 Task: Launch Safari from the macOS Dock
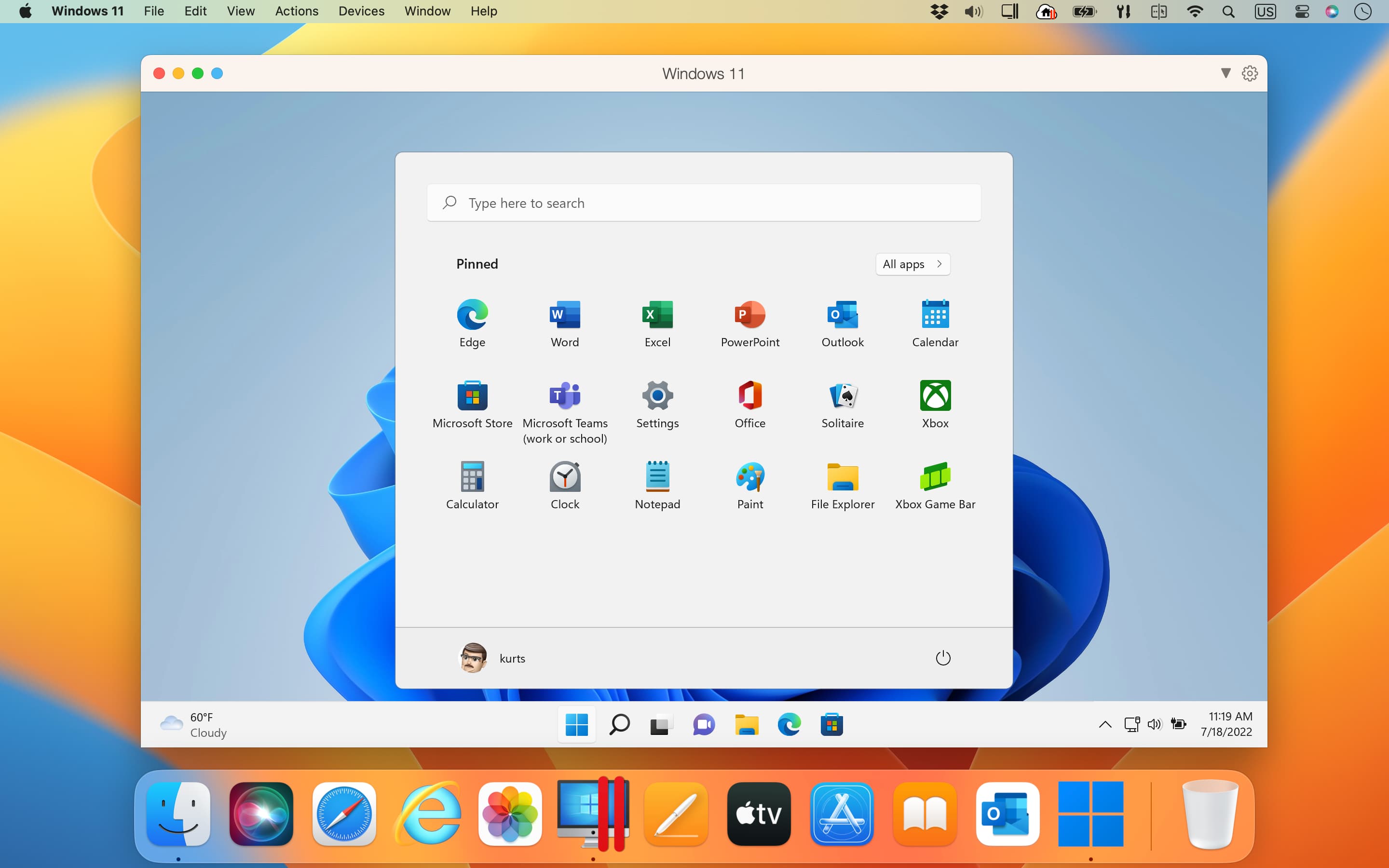click(343, 814)
